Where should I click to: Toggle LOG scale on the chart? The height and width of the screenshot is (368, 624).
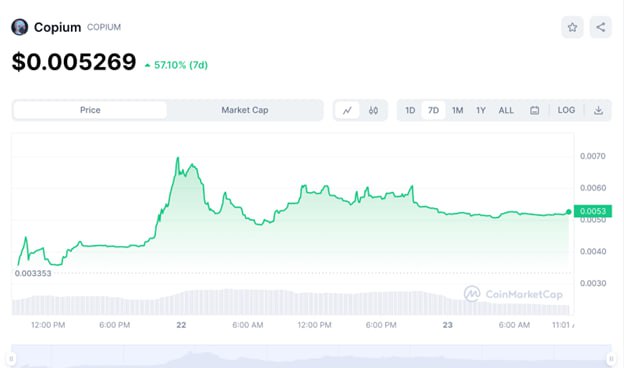click(566, 110)
